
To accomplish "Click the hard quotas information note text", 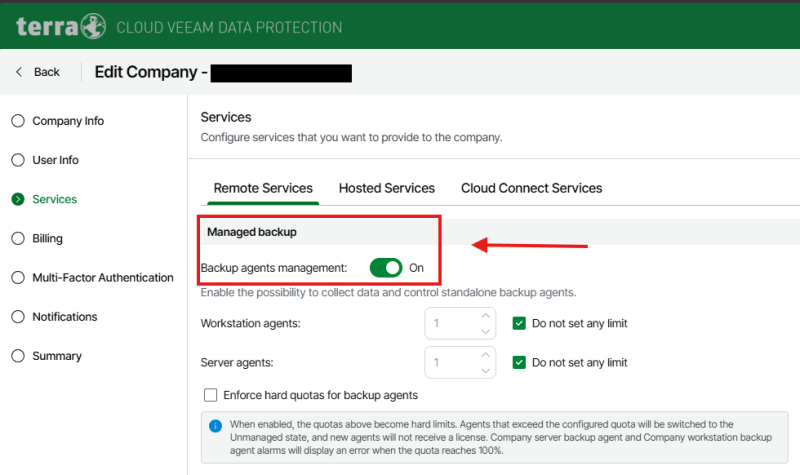I will point(501,437).
